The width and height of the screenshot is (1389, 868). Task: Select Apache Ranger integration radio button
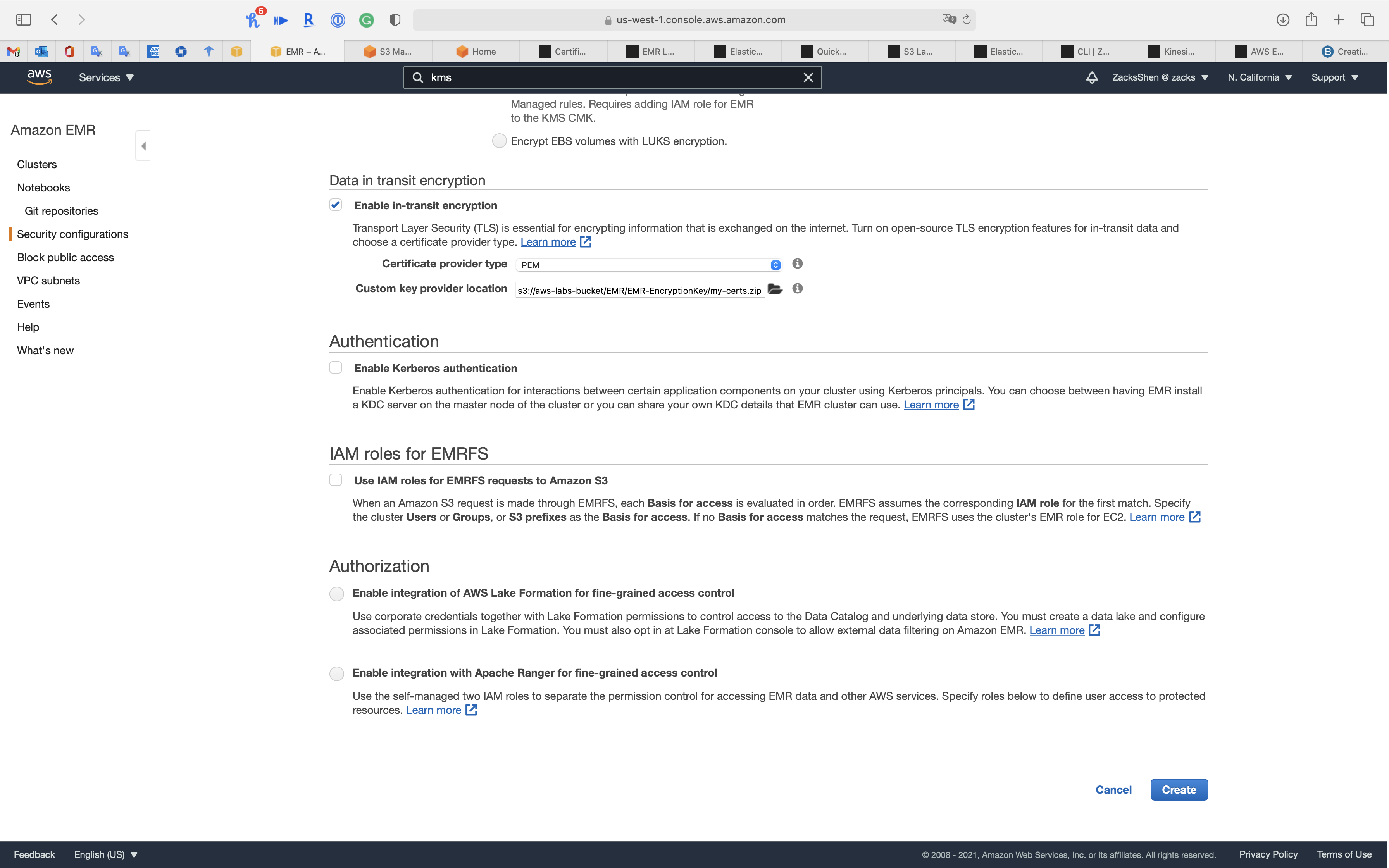(x=337, y=673)
